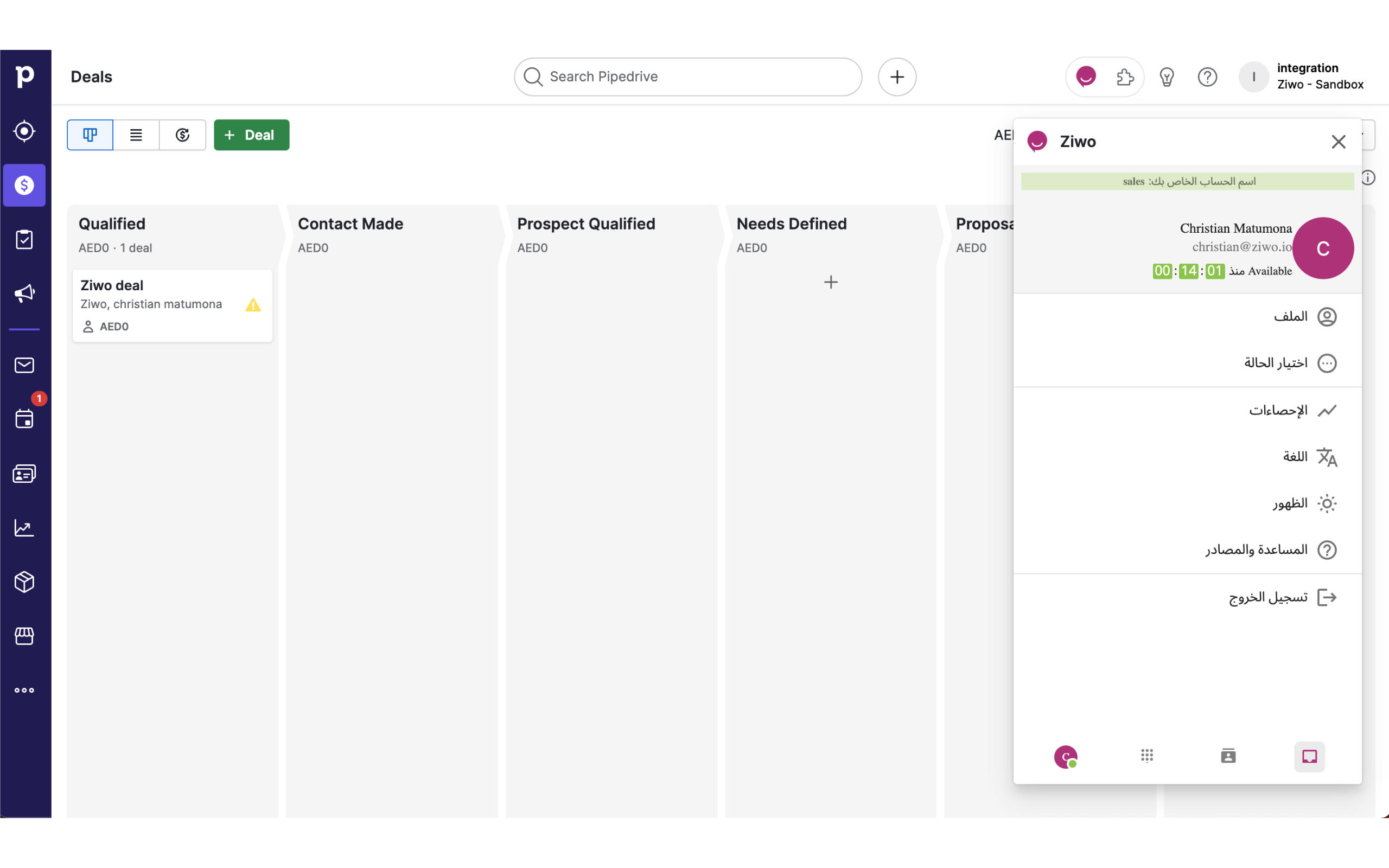Select the pipeline kanban view
This screenshot has height=868, width=1389.
pyautogui.click(x=90, y=135)
